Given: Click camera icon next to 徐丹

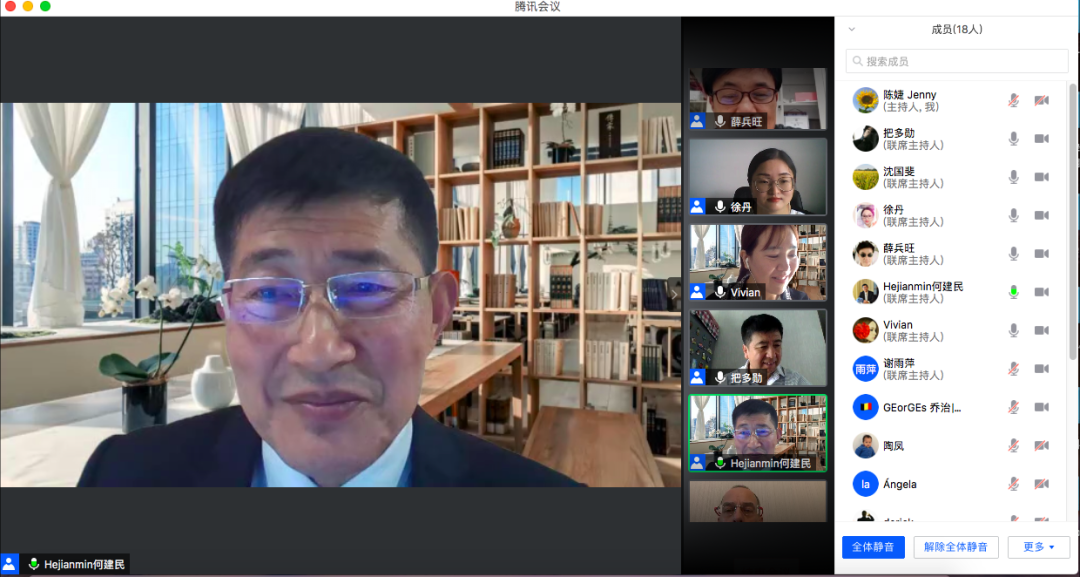Looking at the screenshot, I should coord(1041,215).
